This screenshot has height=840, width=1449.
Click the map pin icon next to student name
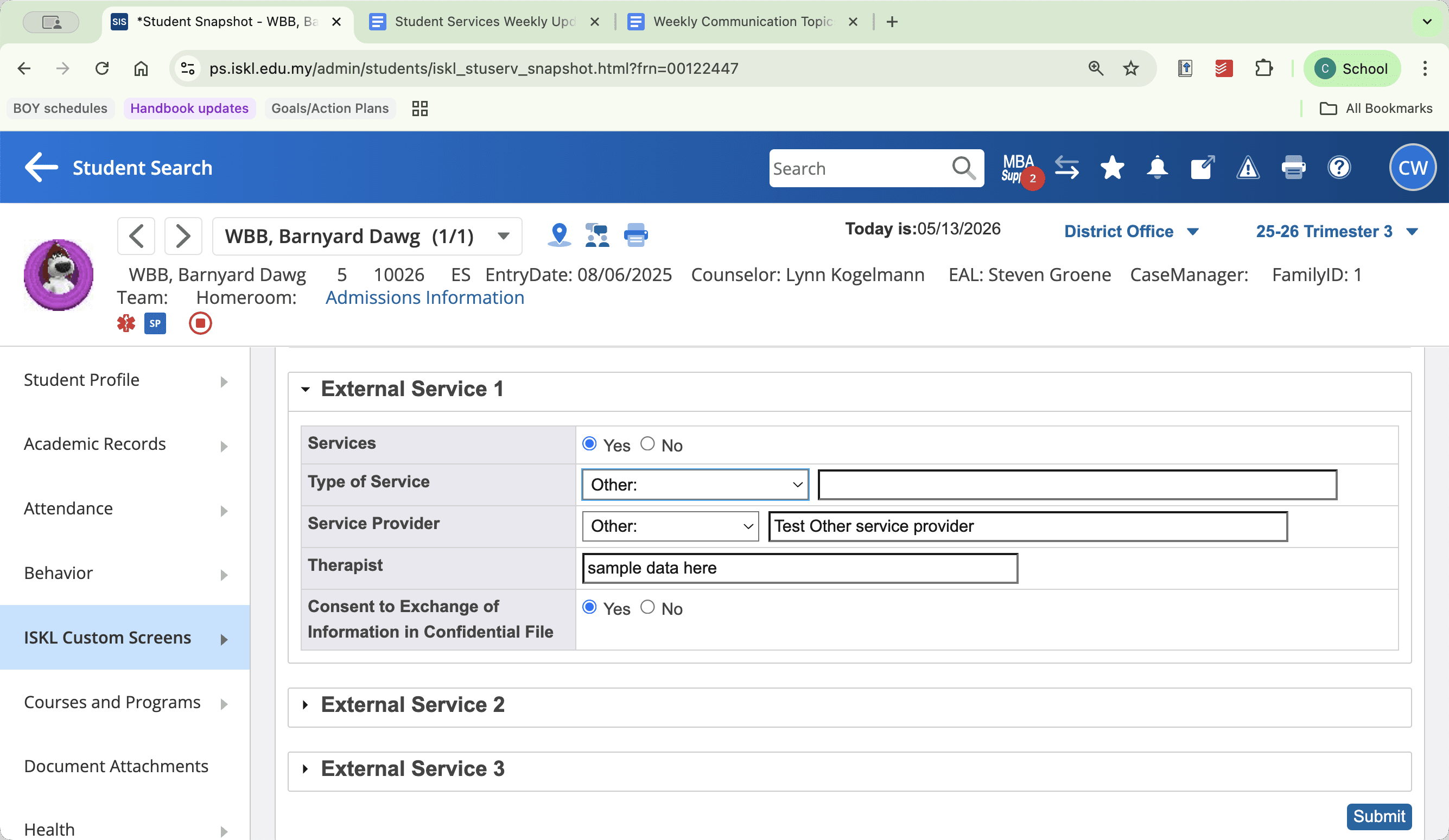point(559,235)
